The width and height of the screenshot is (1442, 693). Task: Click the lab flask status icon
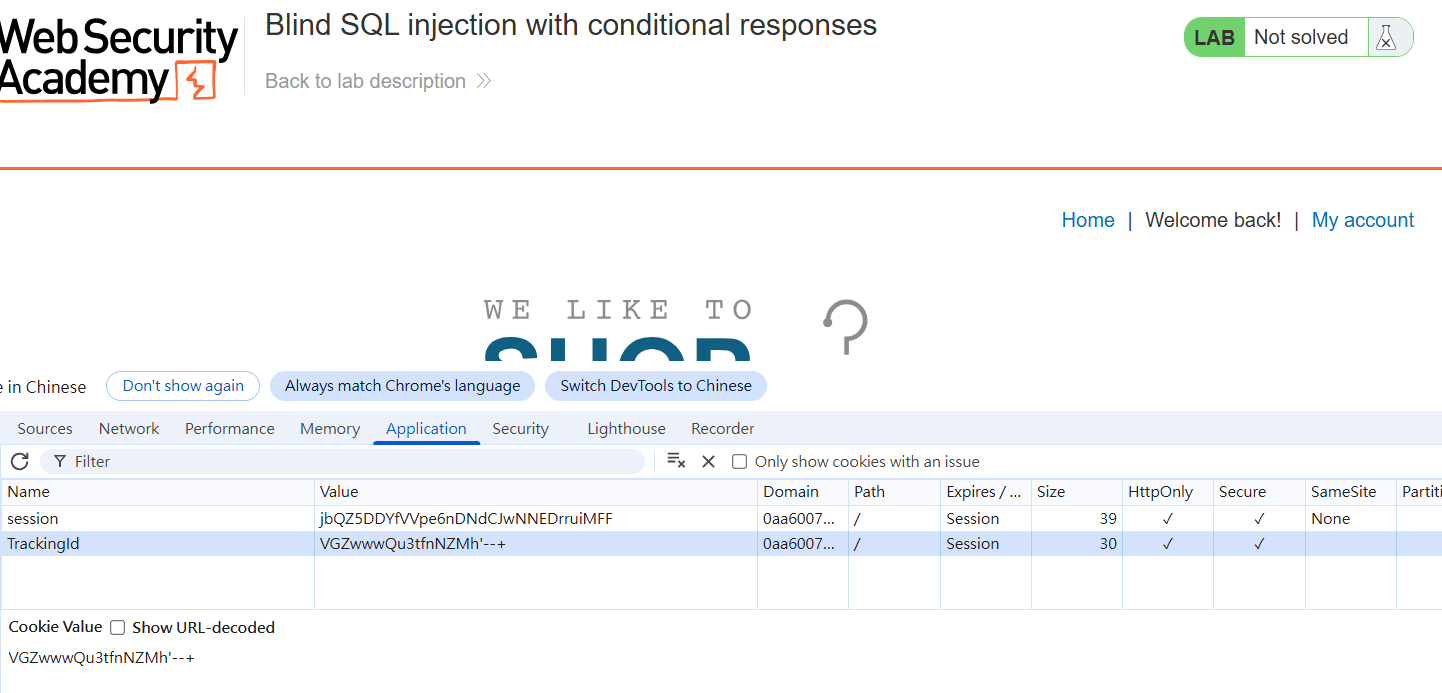(1385, 38)
